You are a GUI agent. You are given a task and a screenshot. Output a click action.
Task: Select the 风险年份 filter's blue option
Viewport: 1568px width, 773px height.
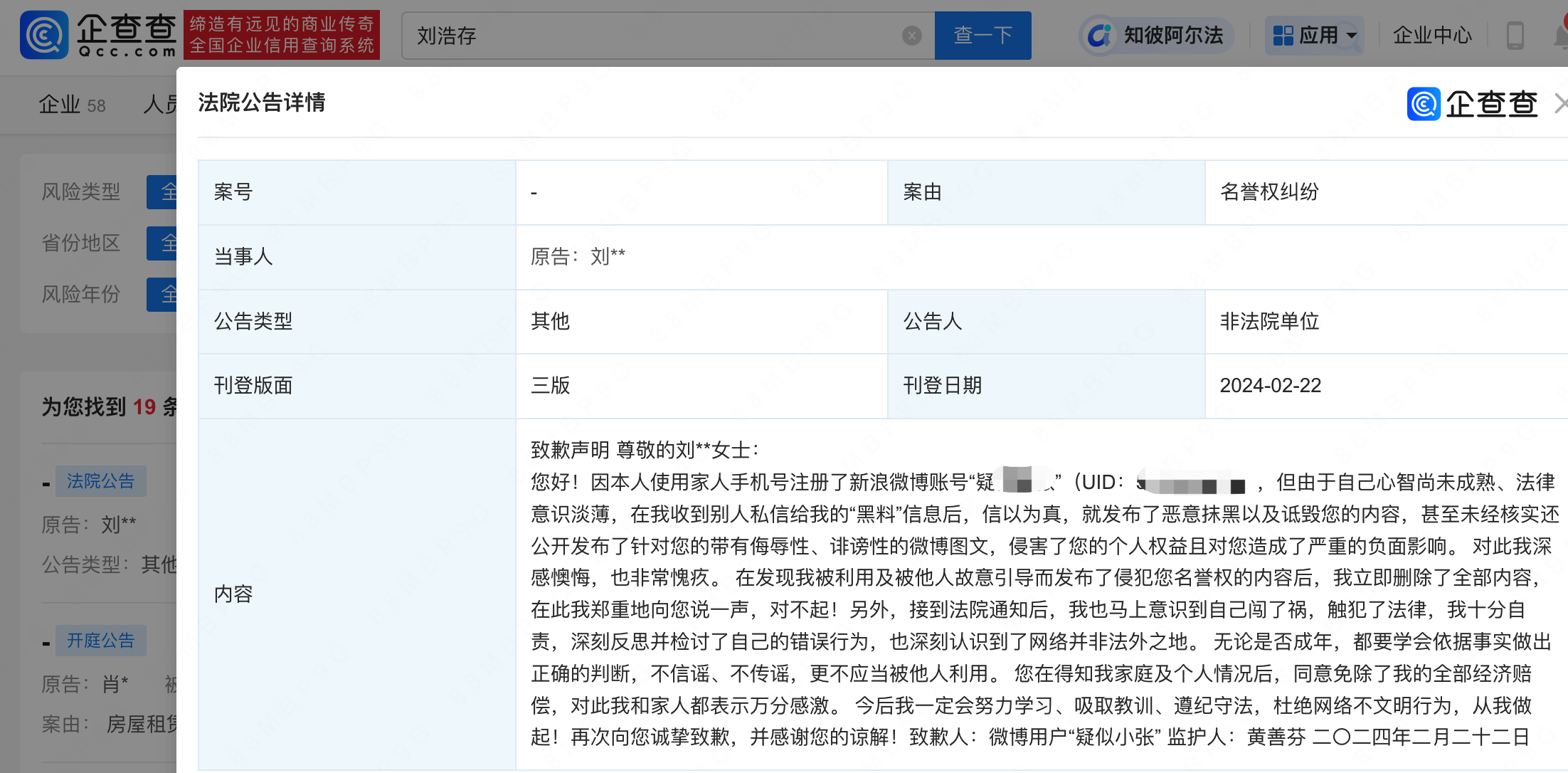point(162,294)
